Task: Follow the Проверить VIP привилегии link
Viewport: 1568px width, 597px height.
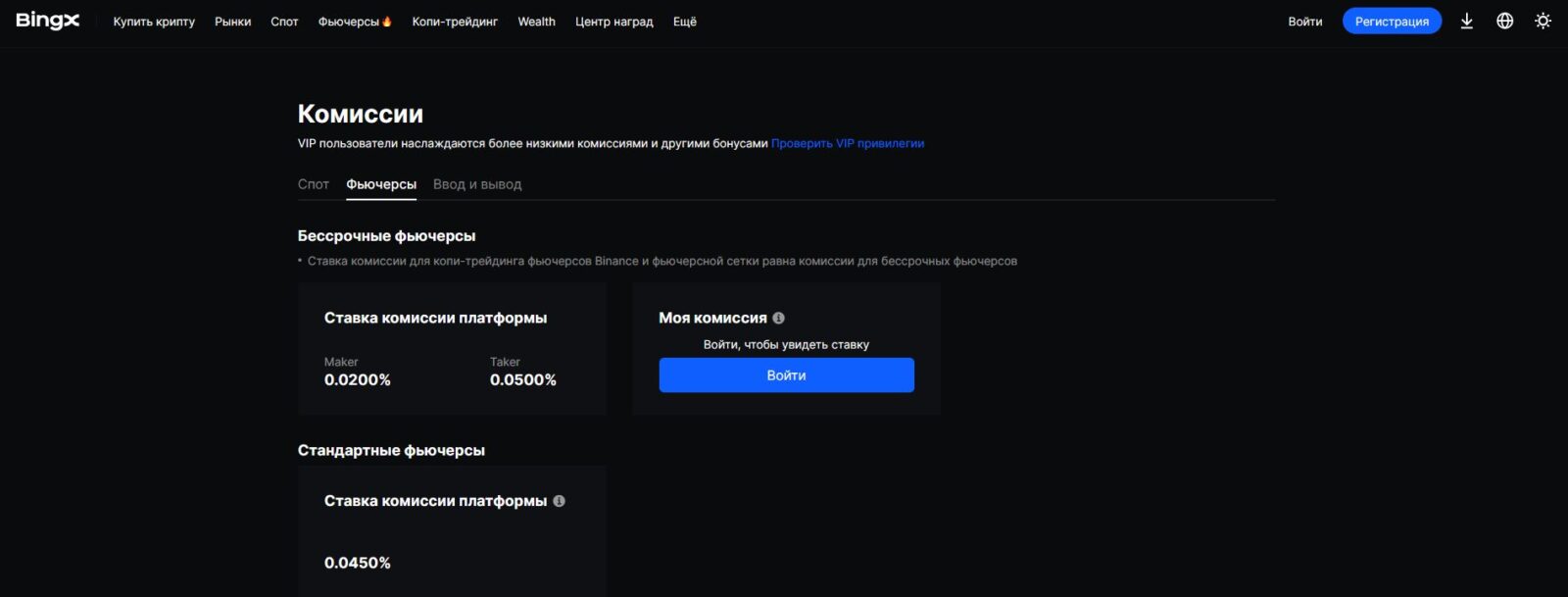Action: 847,143
